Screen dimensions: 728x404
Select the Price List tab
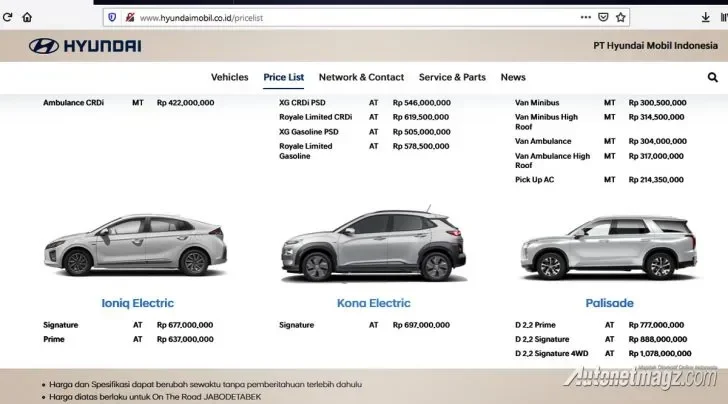click(284, 77)
